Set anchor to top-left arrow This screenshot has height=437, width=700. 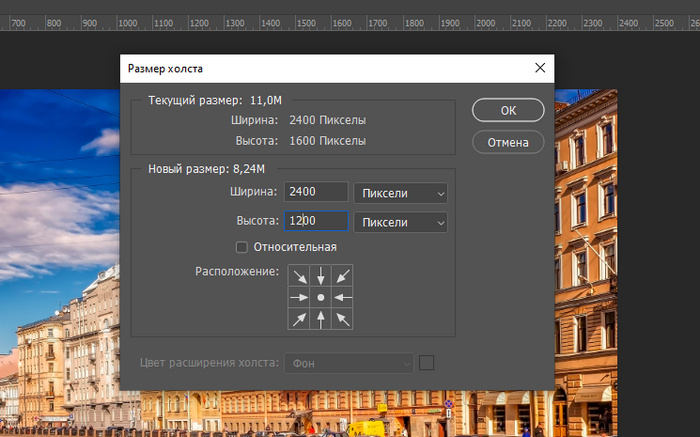pyautogui.click(x=300, y=277)
